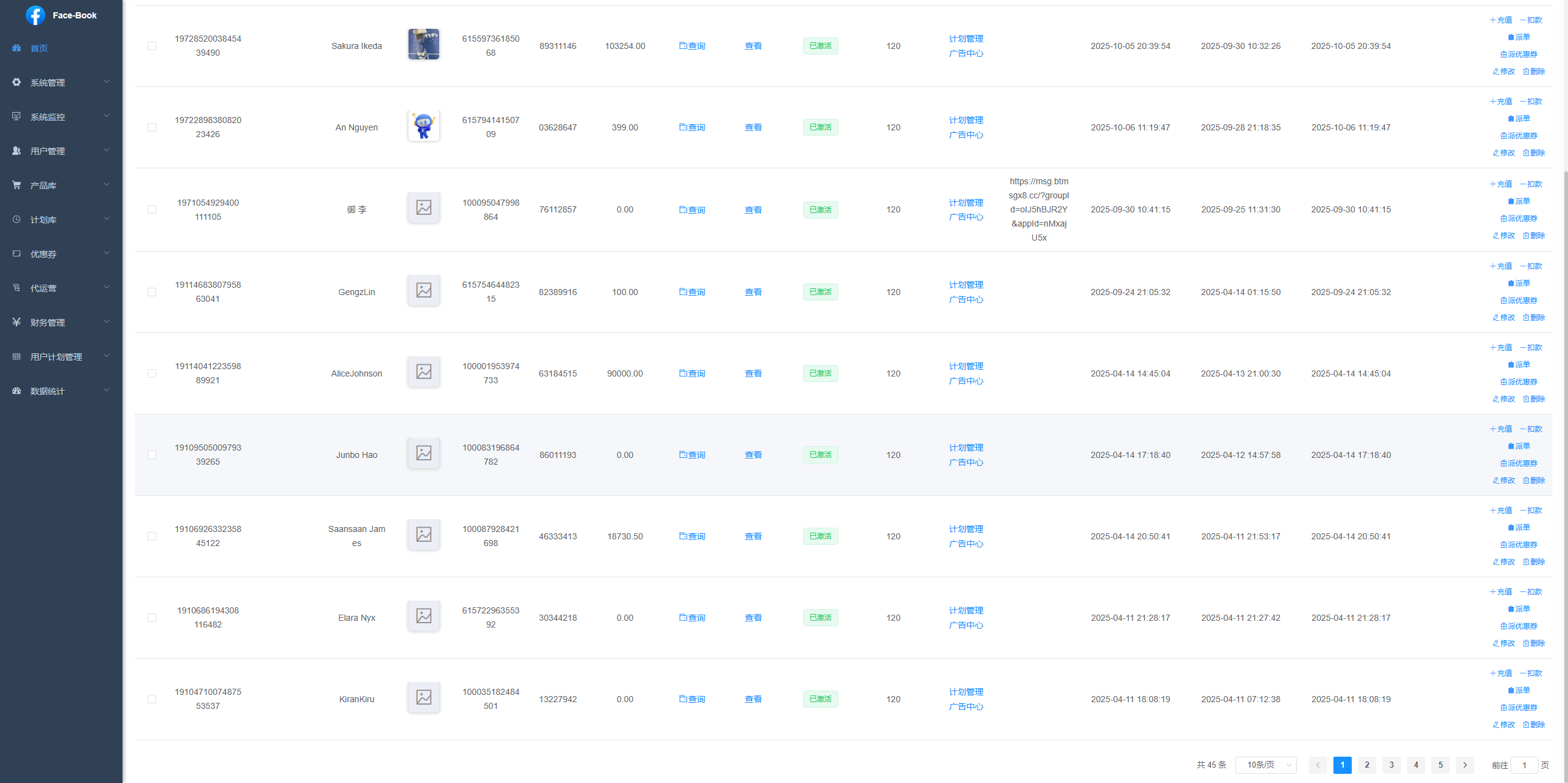Image resolution: width=1568 pixels, height=783 pixels.
Task: Click the clock icon beside 计划库
Action: pos(17,219)
